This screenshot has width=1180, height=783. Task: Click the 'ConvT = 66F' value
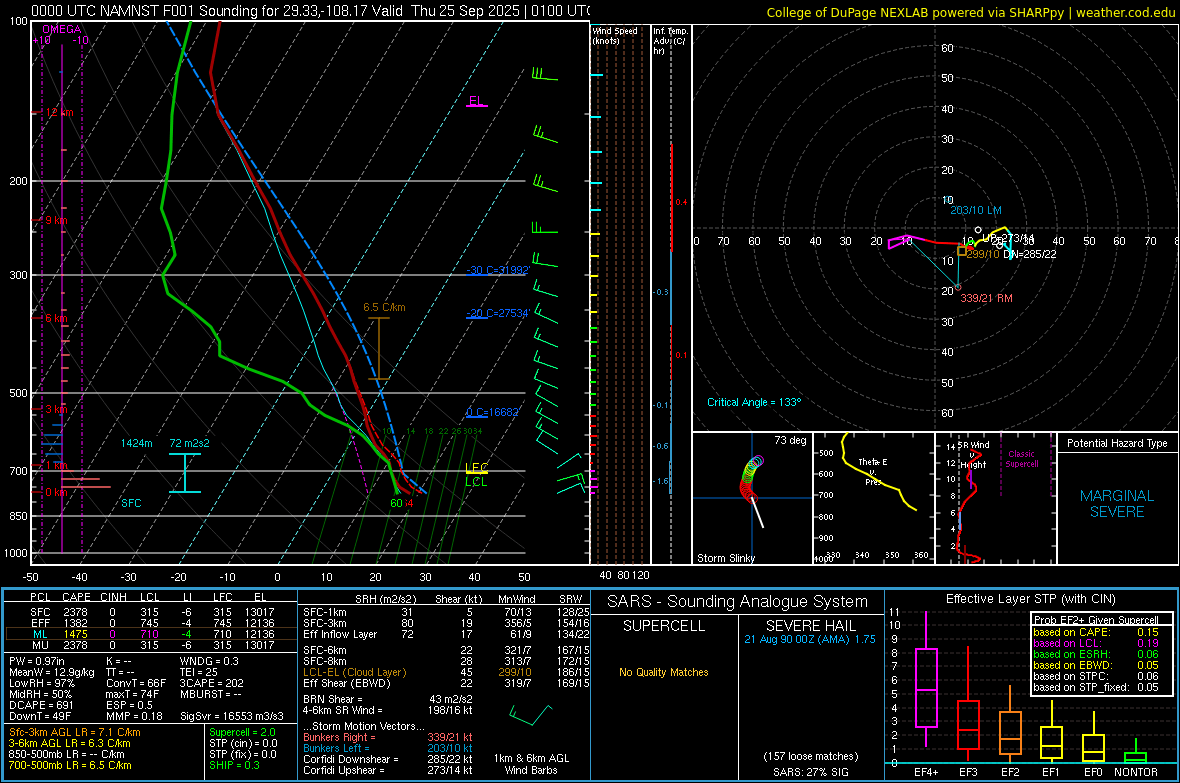click(x=137, y=684)
